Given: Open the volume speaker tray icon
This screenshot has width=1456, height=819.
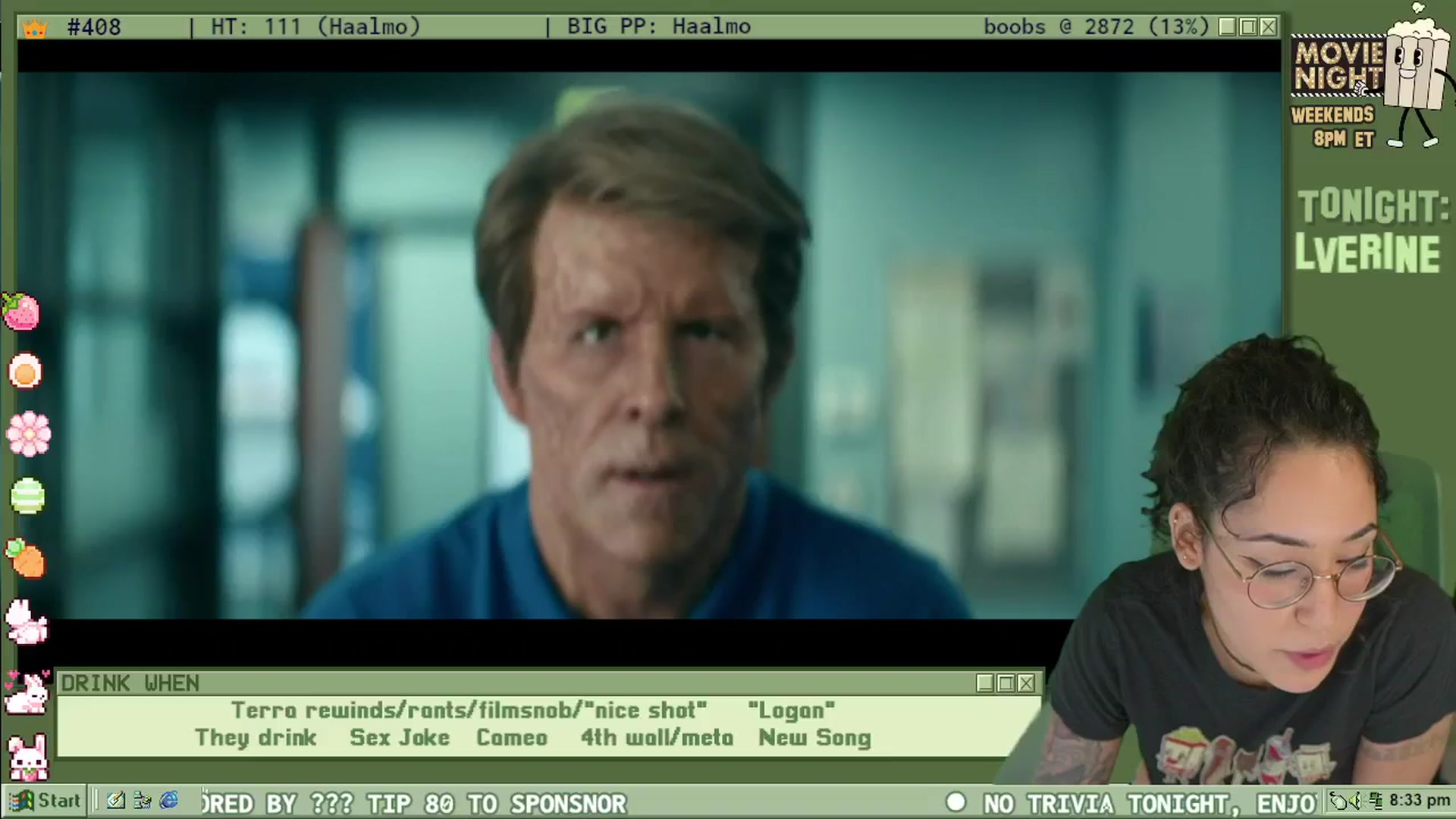Looking at the screenshot, I should pyautogui.click(x=1355, y=801).
